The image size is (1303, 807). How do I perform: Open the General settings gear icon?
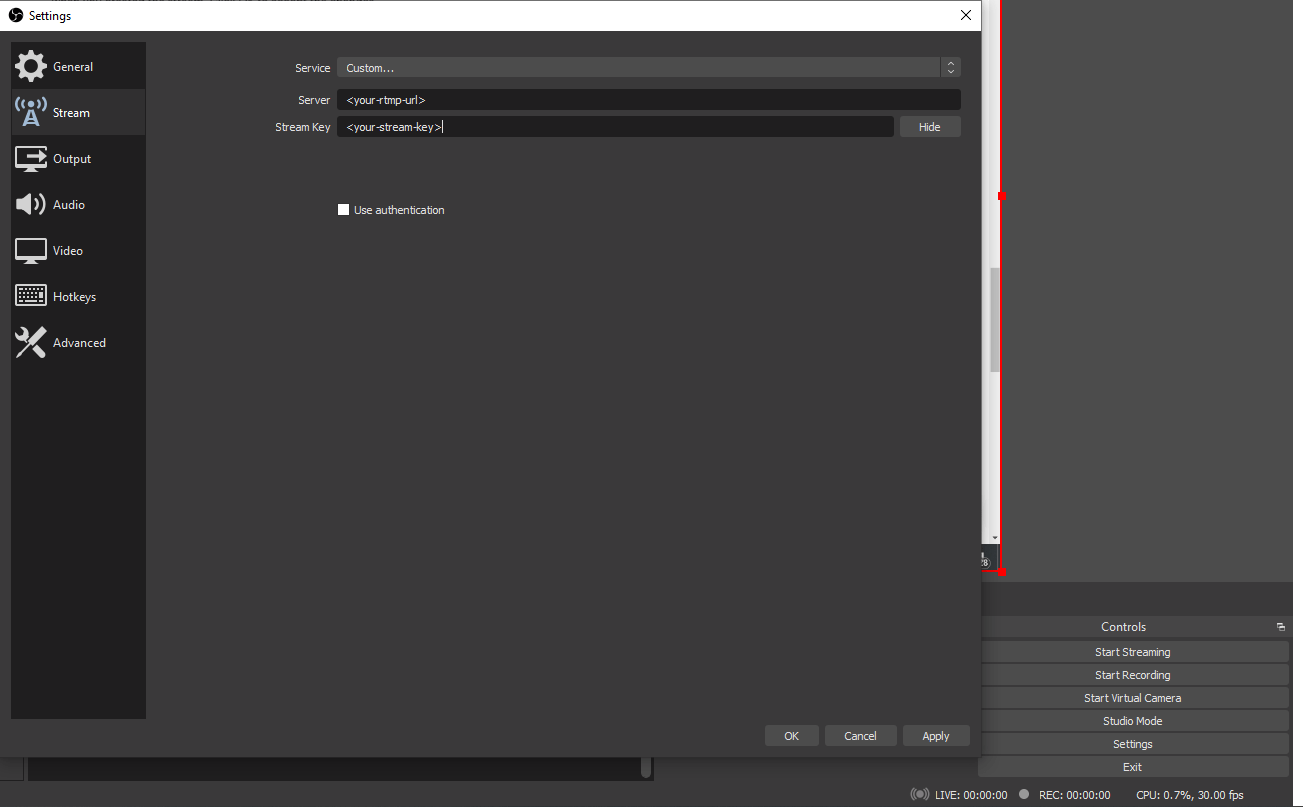click(30, 65)
